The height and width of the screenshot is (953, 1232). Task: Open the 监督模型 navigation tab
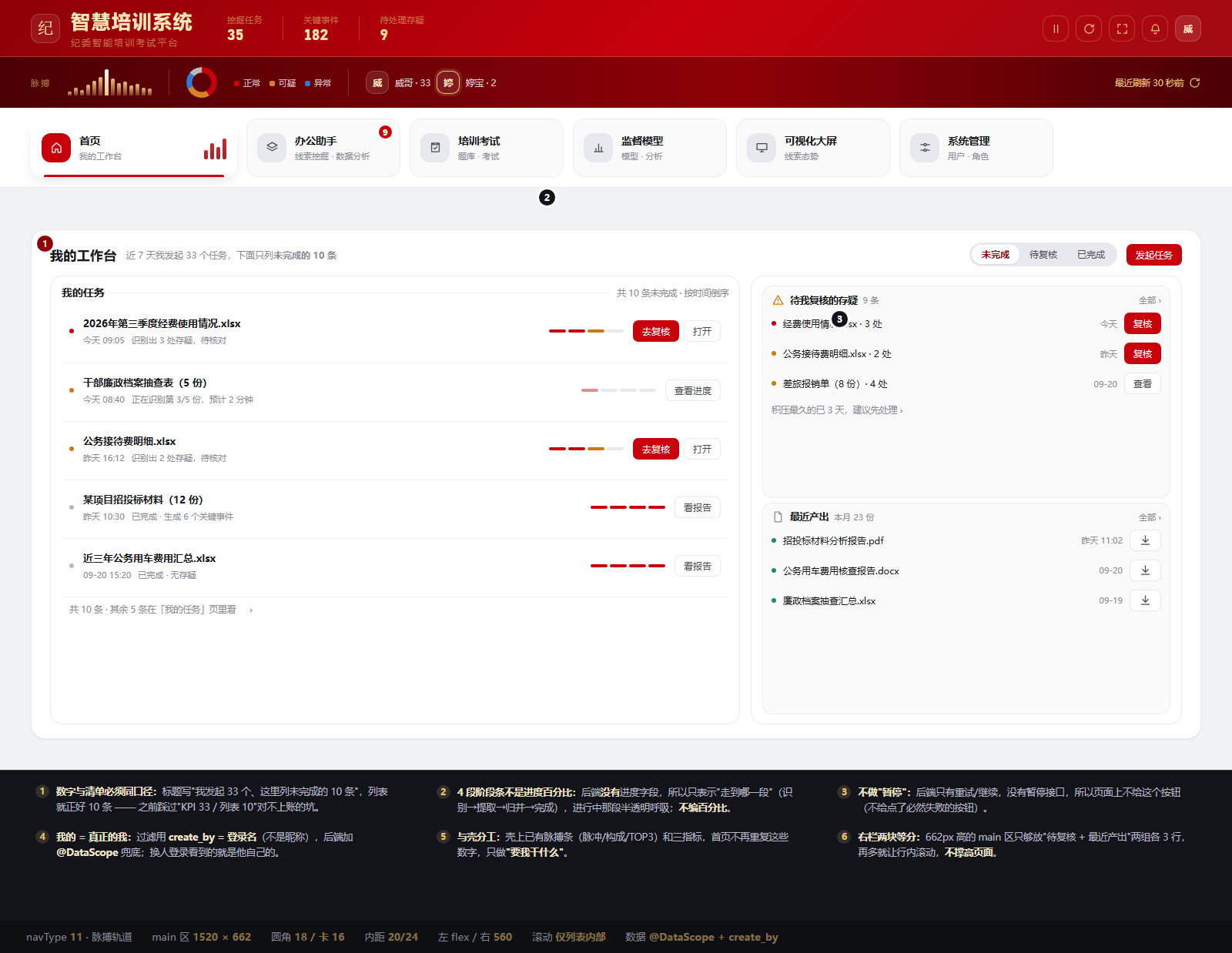coord(650,148)
